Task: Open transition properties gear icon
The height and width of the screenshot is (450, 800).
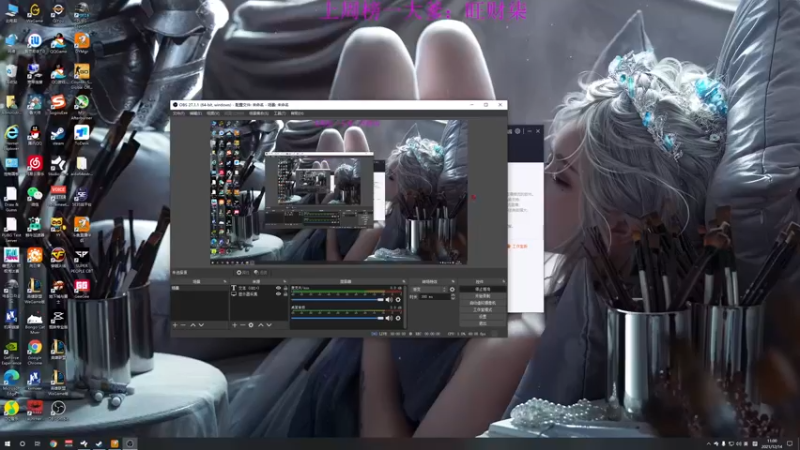Action: [452, 289]
